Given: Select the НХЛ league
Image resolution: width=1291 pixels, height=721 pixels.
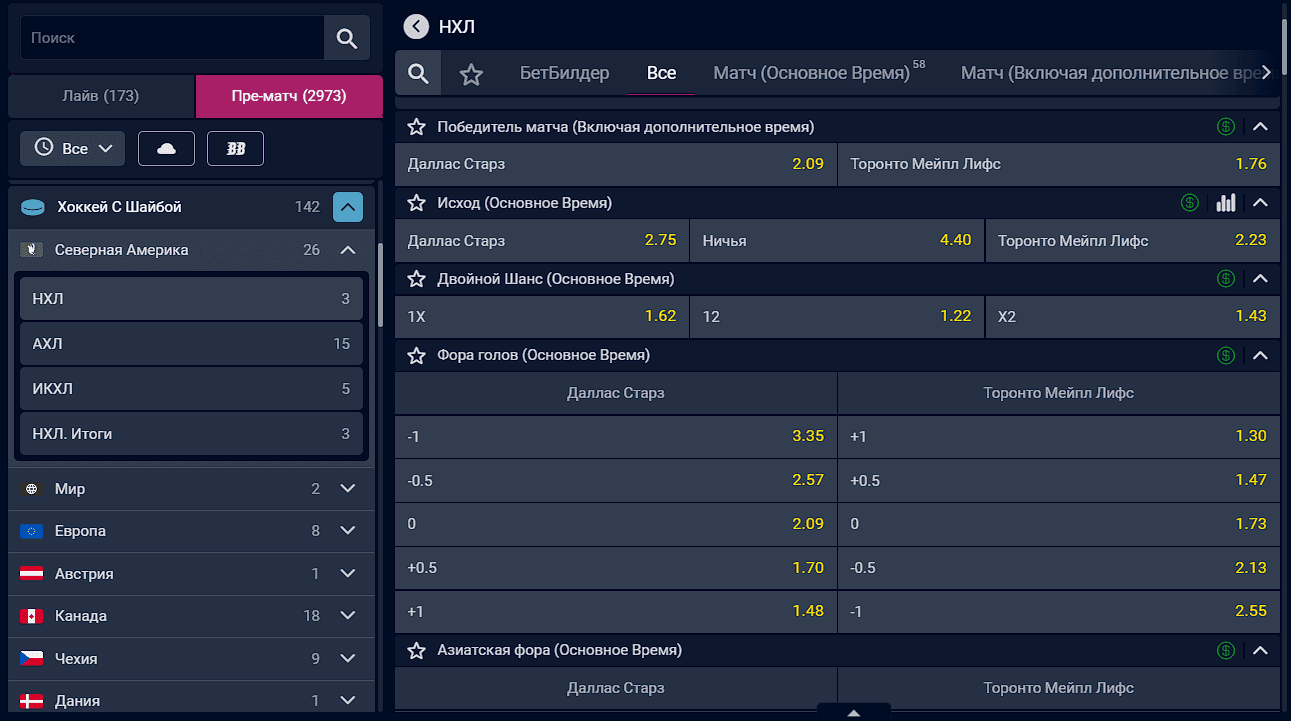Looking at the screenshot, I should (x=191, y=299).
